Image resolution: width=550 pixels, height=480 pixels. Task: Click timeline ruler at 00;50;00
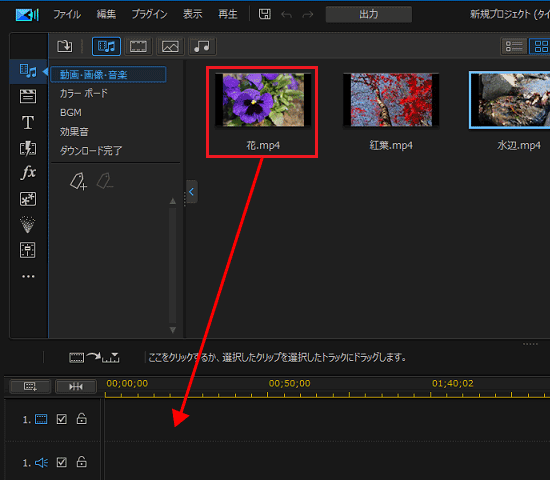[x=289, y=384]
